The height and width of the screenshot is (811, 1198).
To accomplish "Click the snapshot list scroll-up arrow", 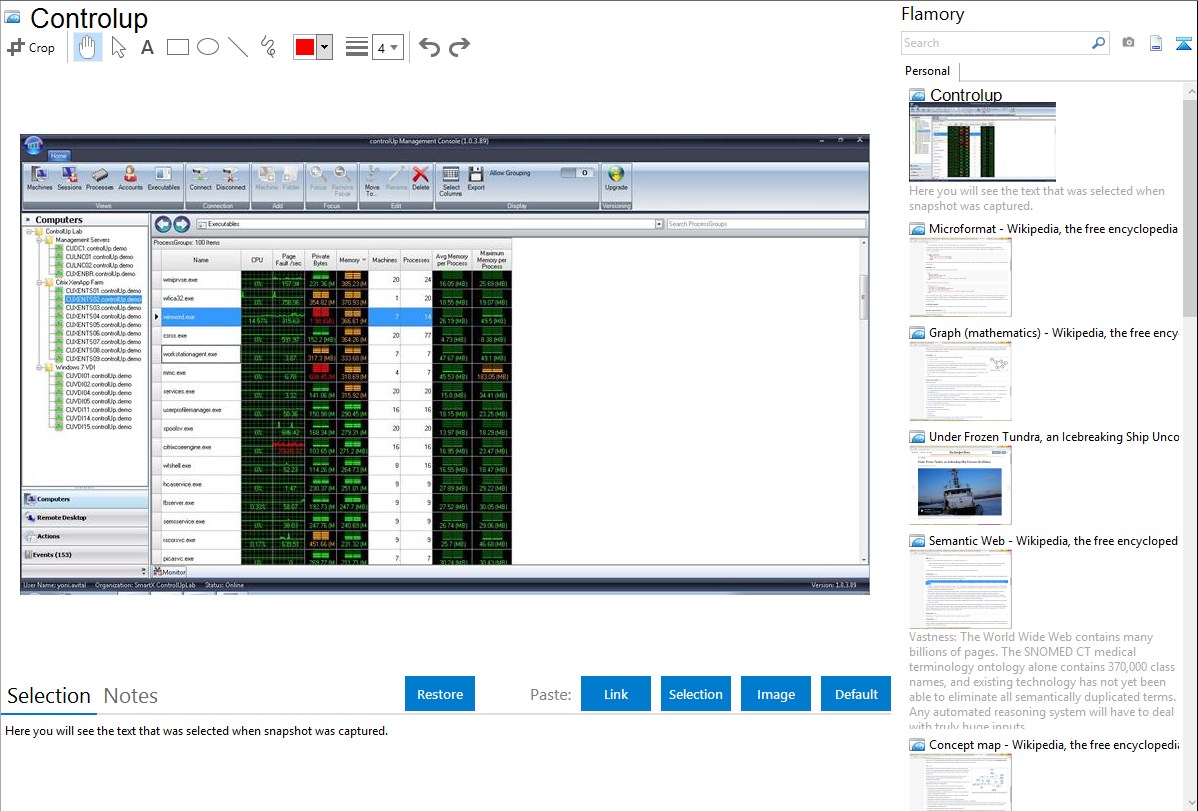I will 1190,92.
